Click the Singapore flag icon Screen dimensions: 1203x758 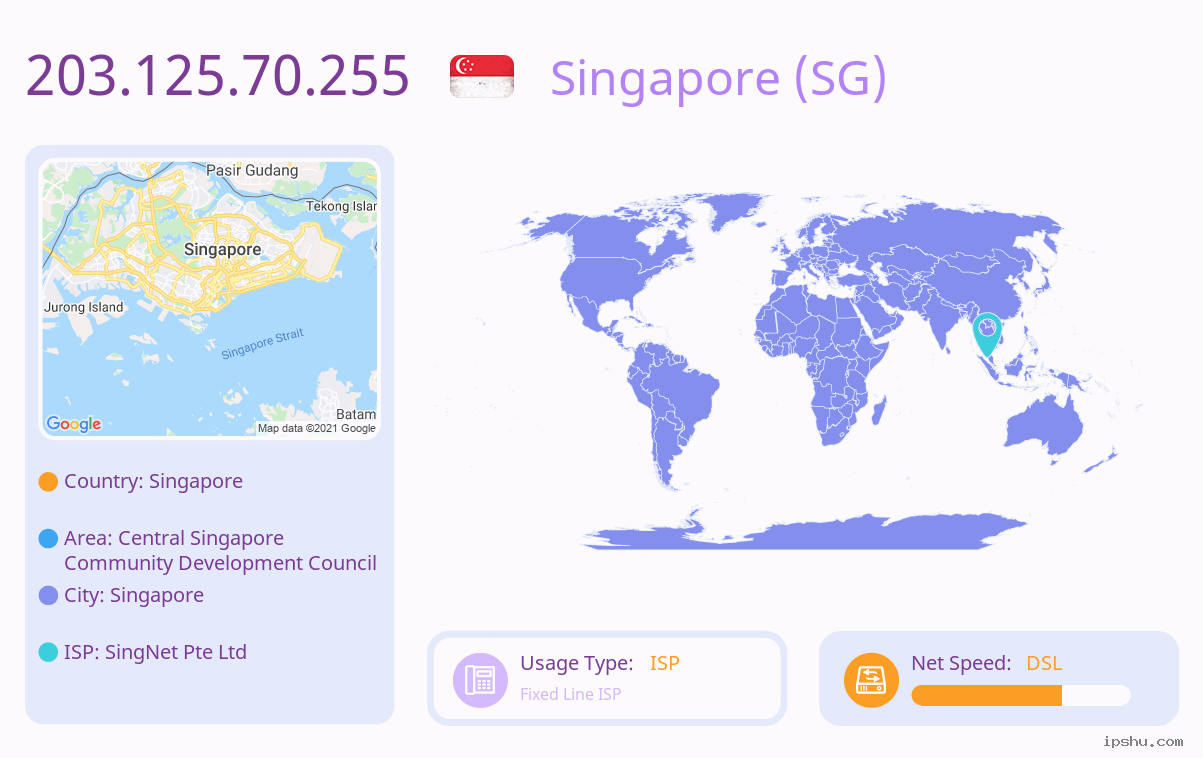[482, 76]
